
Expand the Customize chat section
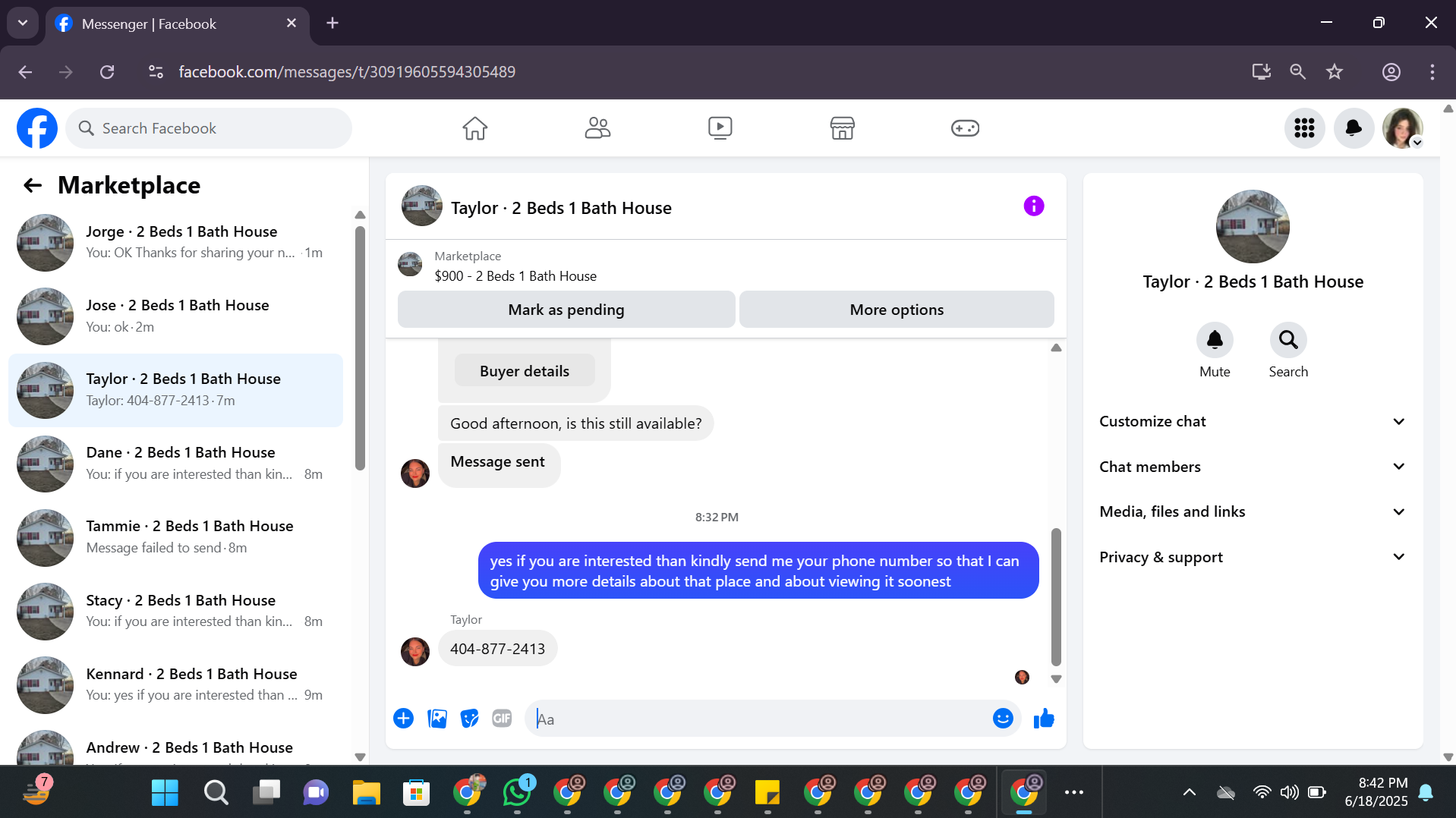point(1253,422)
